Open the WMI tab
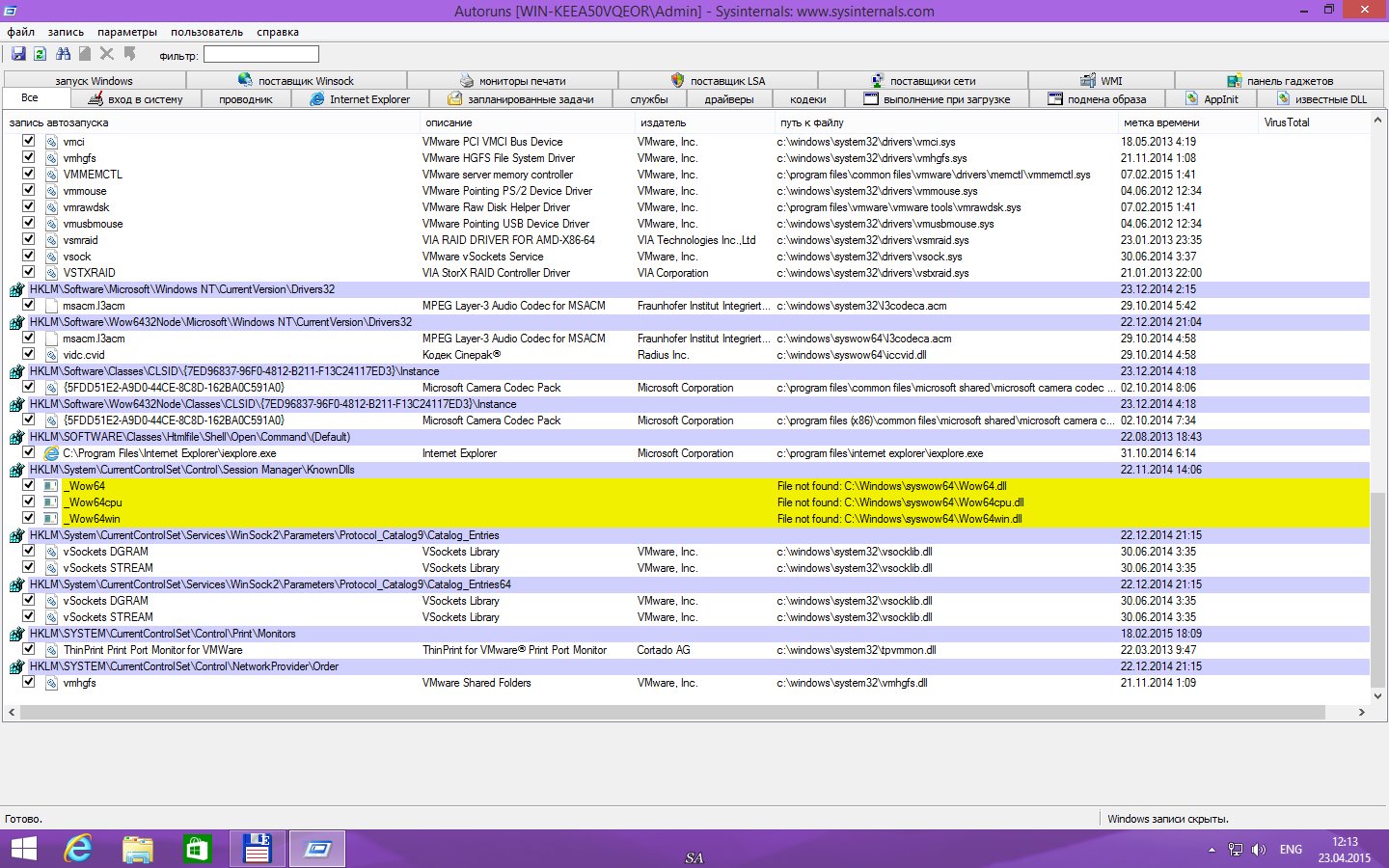The image size is (1389, 868). pos(1102,81)
